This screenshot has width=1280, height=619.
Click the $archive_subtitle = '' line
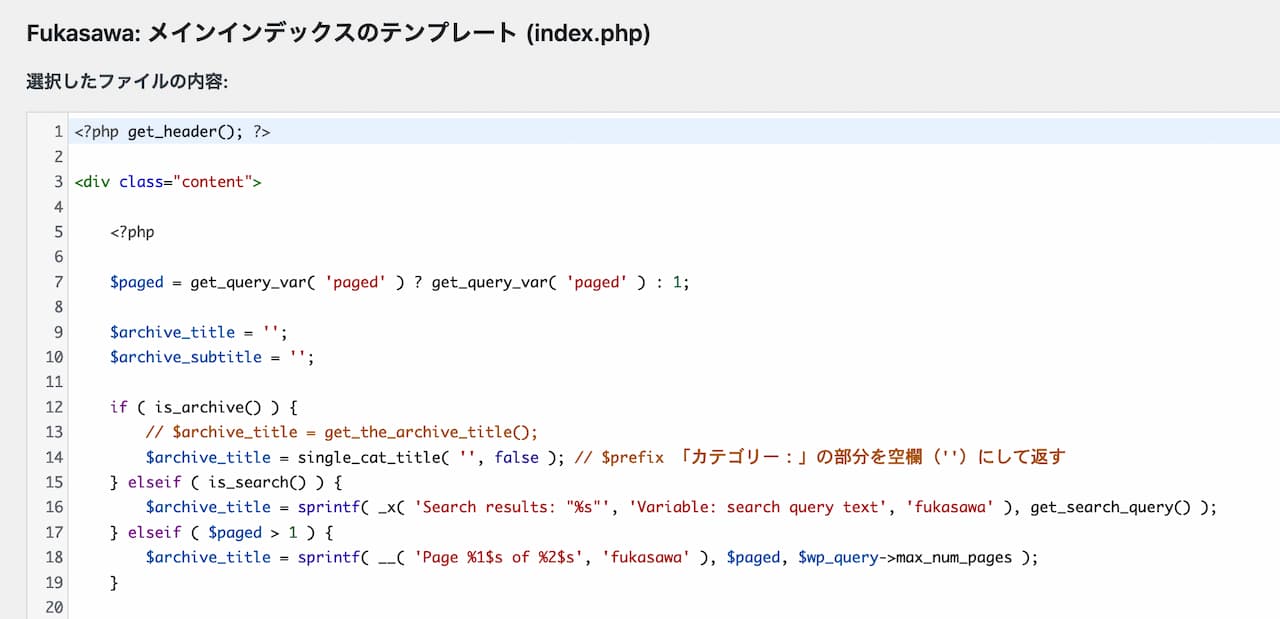pos(213,356)
